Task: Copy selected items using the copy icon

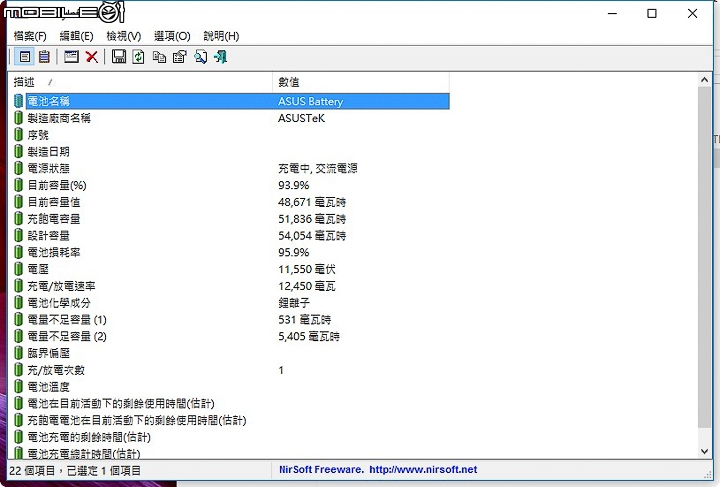Action: click(x=159, y=57)
